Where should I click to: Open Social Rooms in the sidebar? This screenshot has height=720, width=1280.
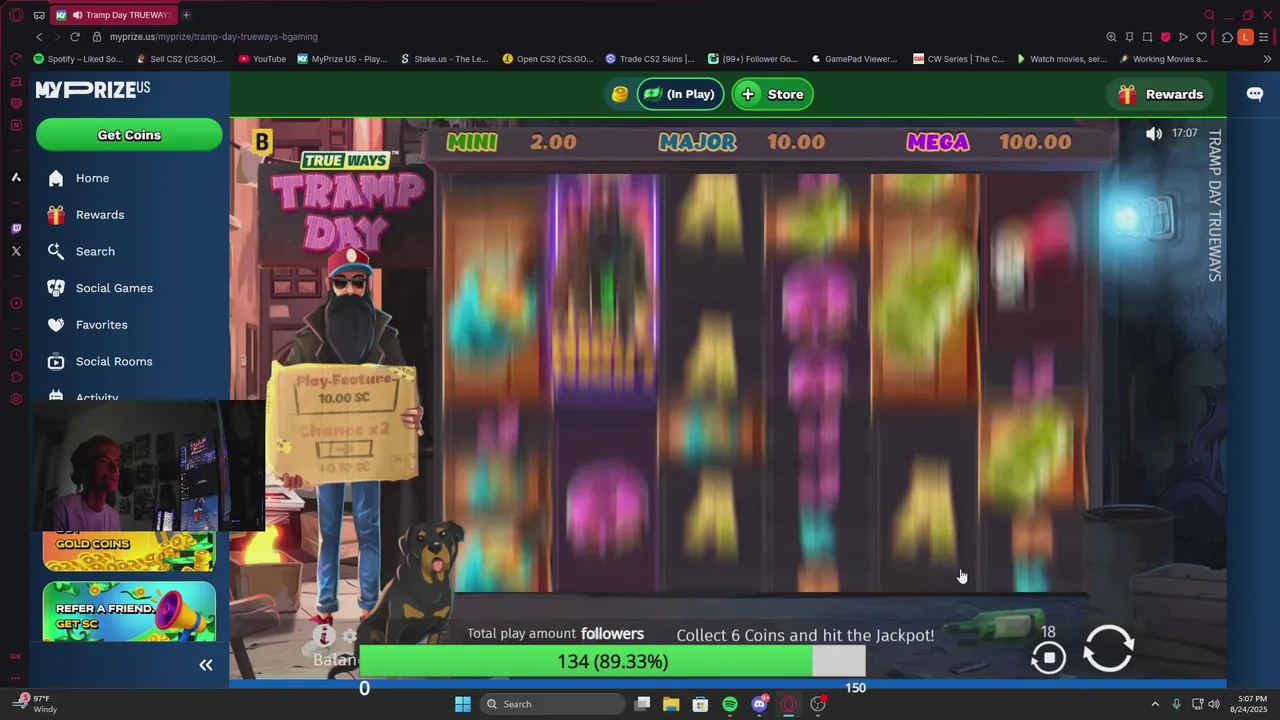[114, 361]
